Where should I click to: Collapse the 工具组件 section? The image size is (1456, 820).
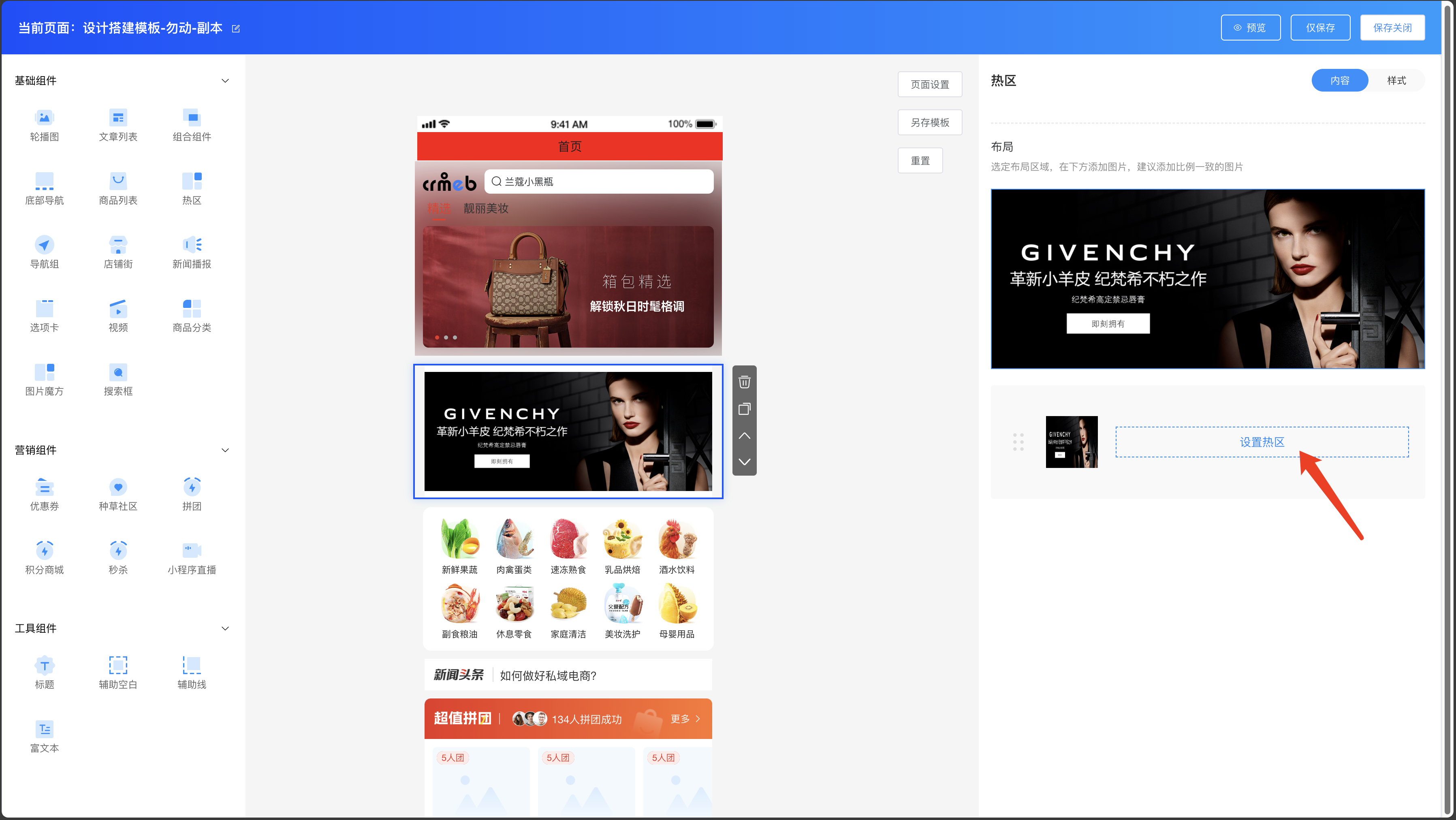click(225, 628)
